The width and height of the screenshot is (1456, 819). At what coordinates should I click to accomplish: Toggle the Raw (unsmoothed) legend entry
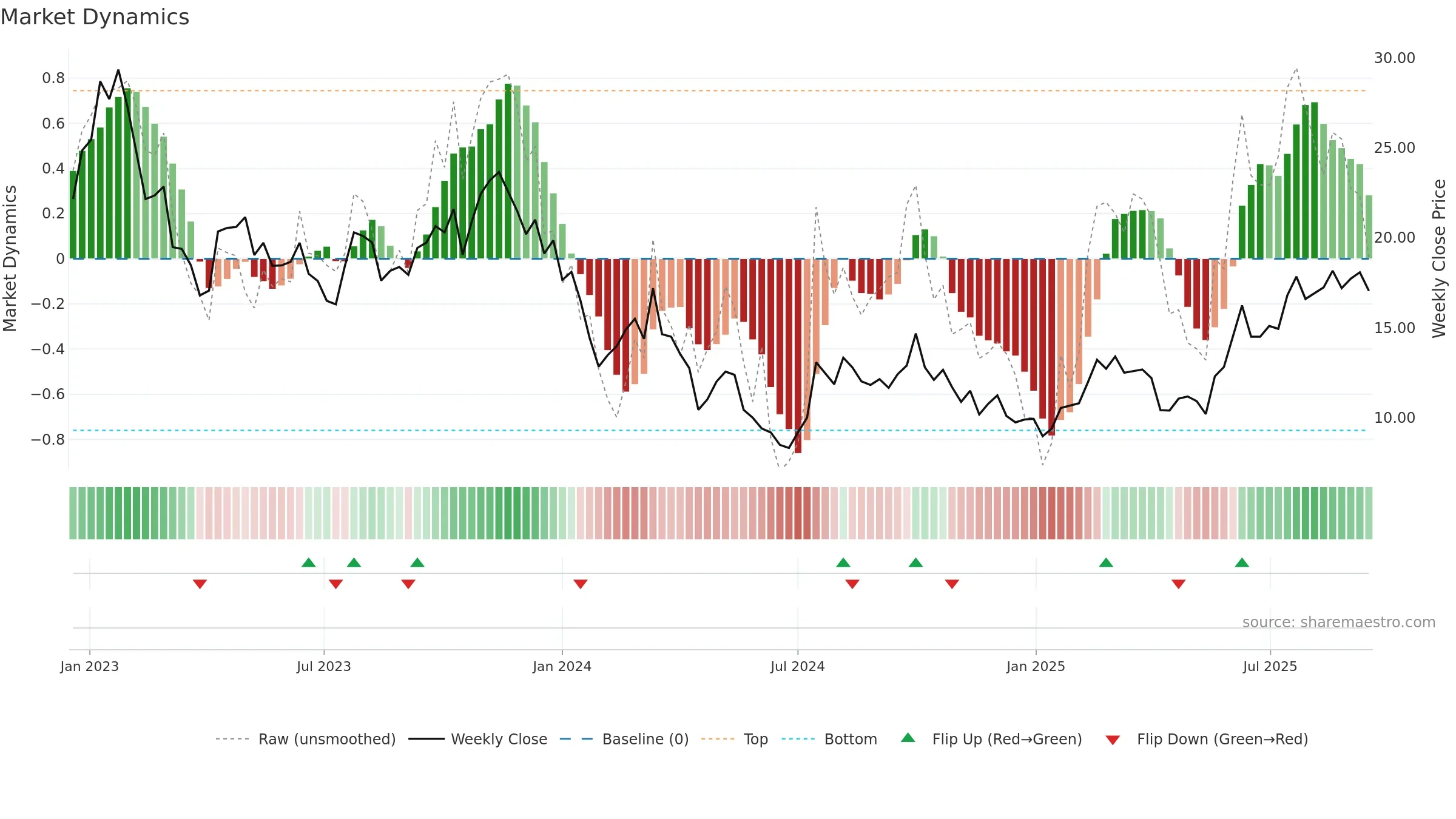pyautogui.click(x=305, y=739)
